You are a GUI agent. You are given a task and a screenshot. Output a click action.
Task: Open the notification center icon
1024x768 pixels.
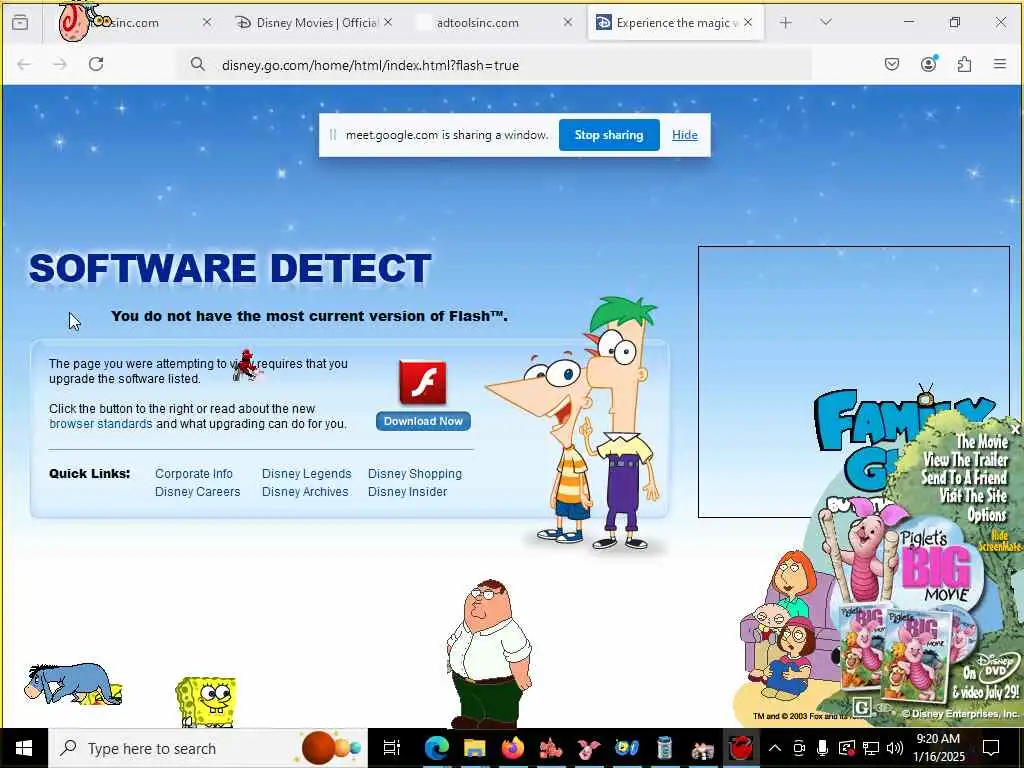[991, 748]
